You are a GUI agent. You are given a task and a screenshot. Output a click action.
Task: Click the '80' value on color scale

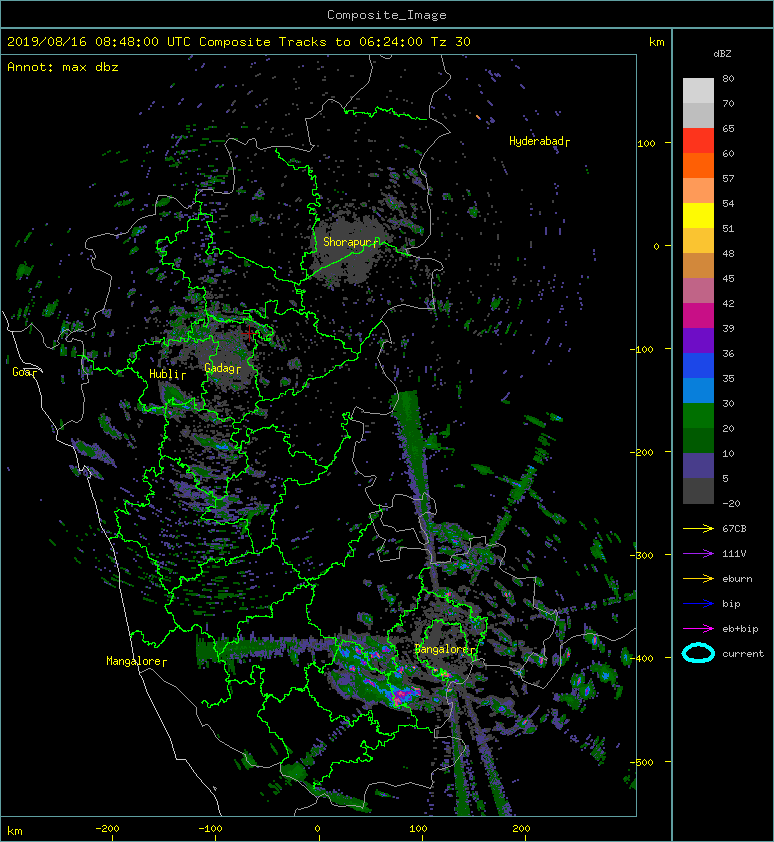728,78
